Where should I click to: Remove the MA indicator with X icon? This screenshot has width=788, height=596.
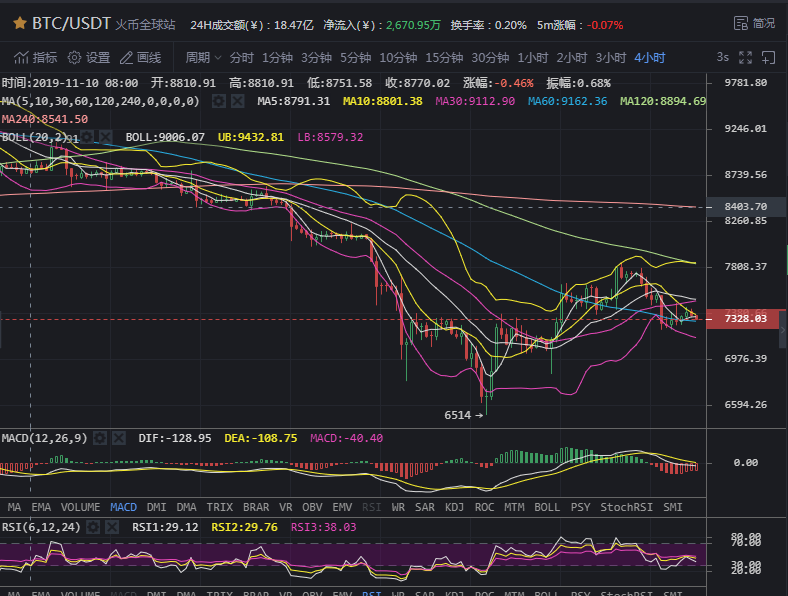237,101
